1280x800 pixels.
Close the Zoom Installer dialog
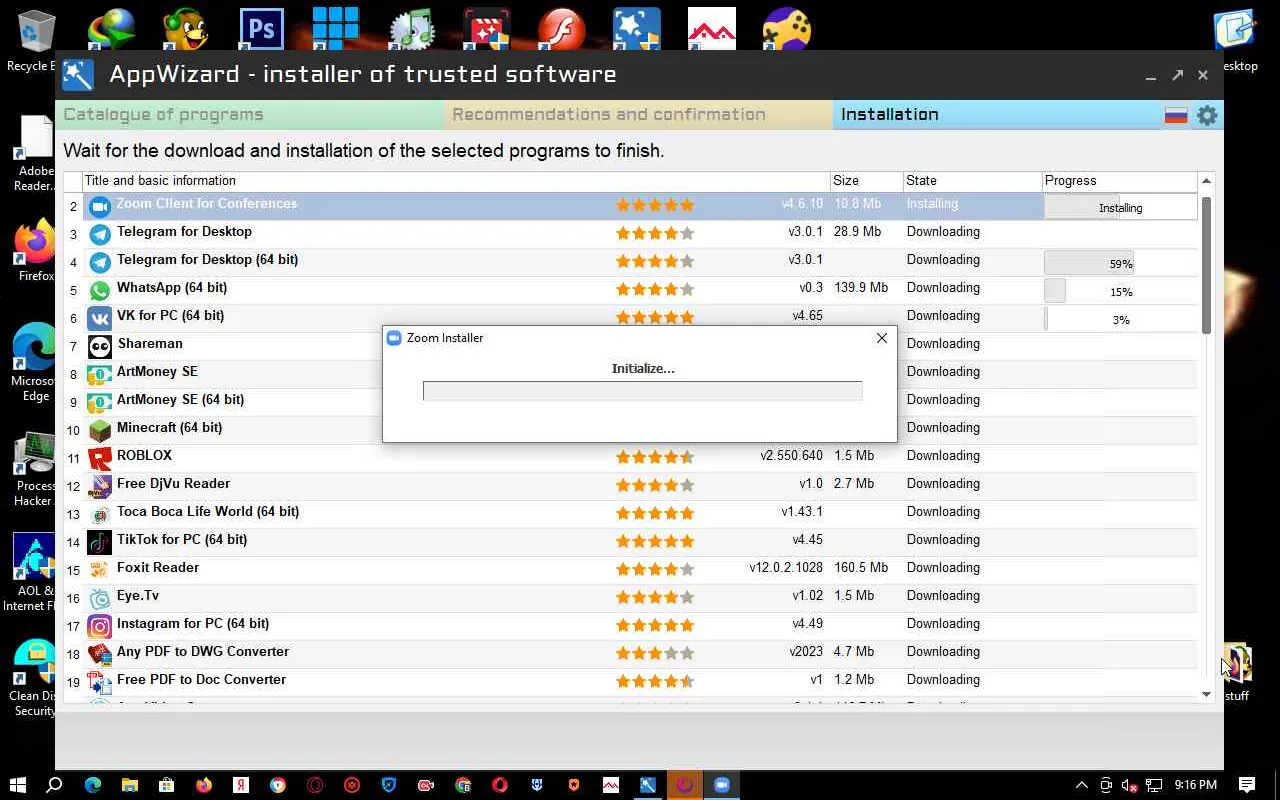[x=882, y=338]
